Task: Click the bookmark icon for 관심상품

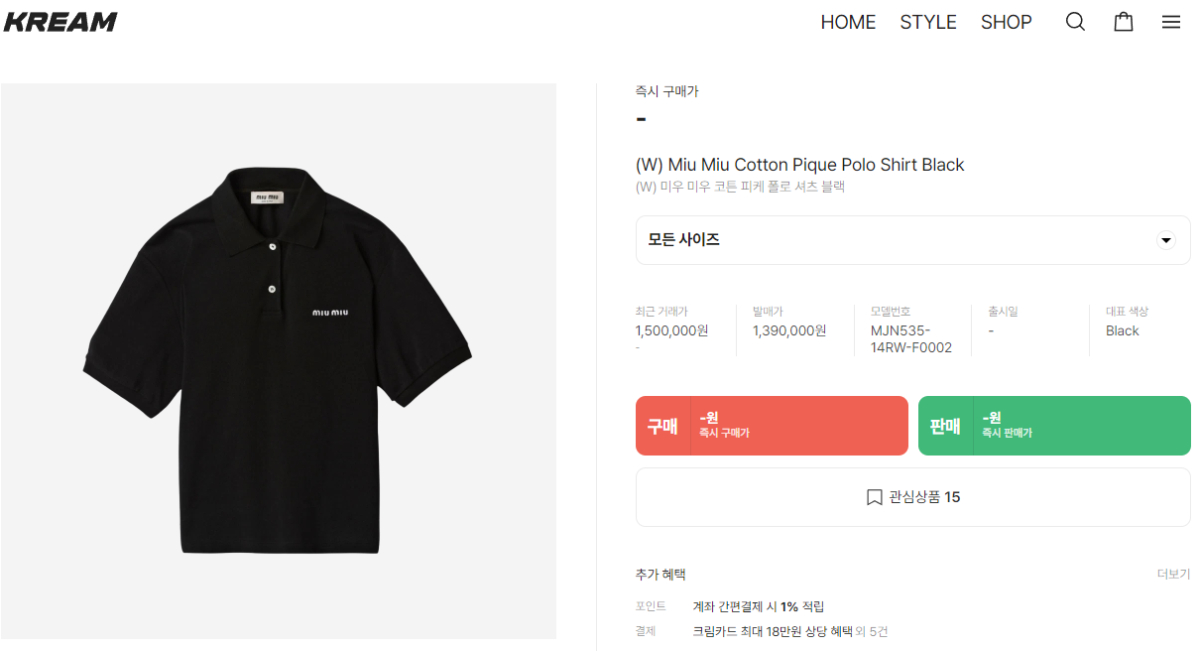Action: pyautogui.click(x=874, y=497)
